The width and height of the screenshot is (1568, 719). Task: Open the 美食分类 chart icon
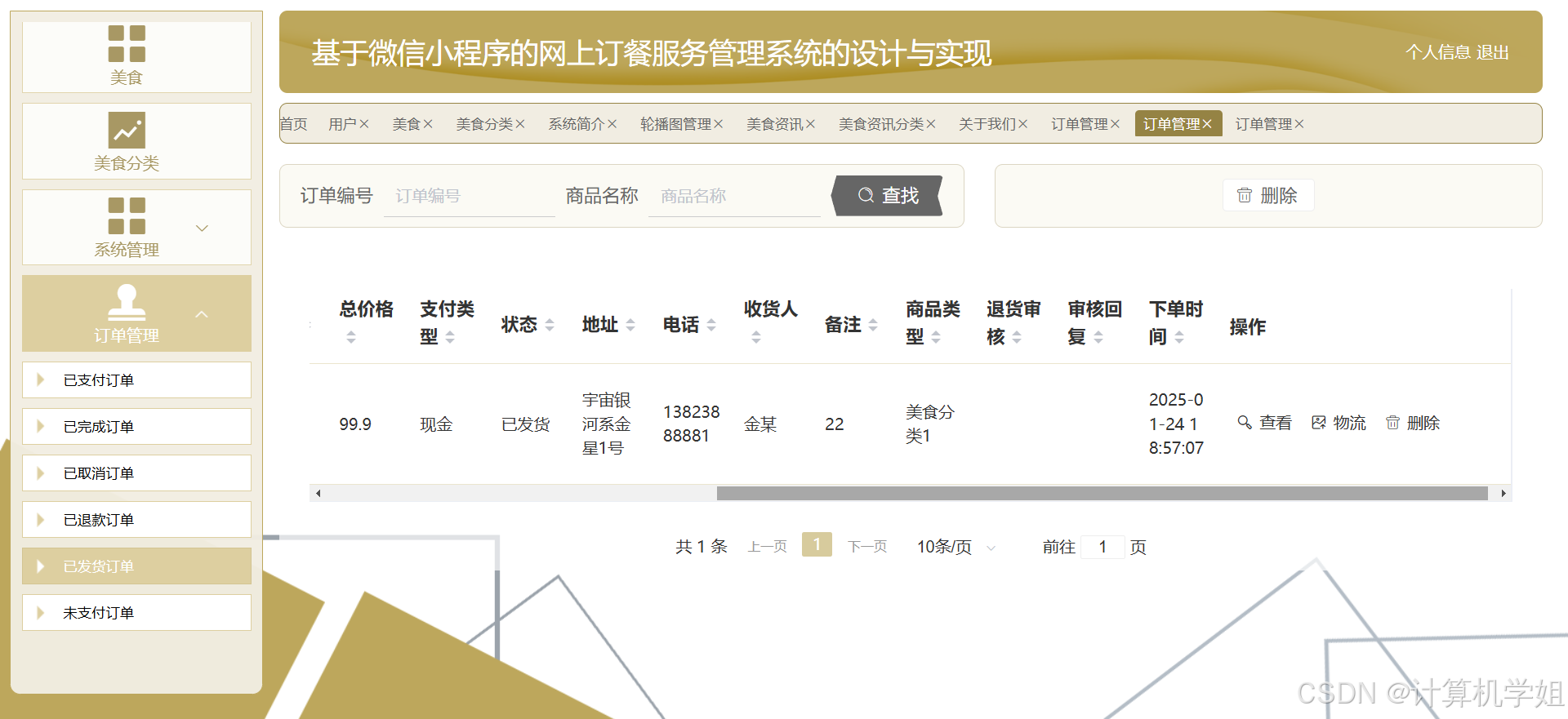[x=127, y=131]
